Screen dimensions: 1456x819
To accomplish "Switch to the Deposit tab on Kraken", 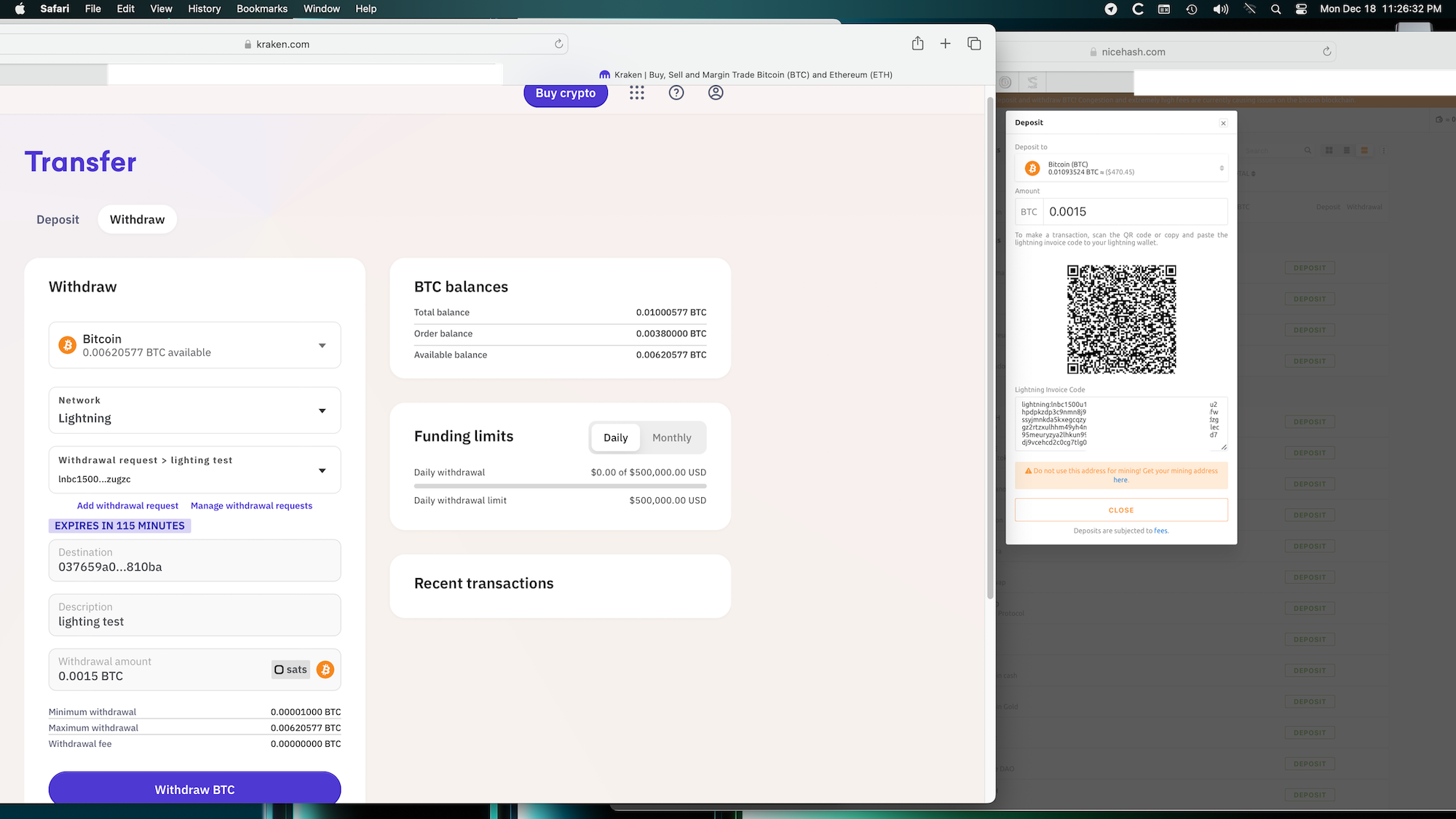I will 58,219.
